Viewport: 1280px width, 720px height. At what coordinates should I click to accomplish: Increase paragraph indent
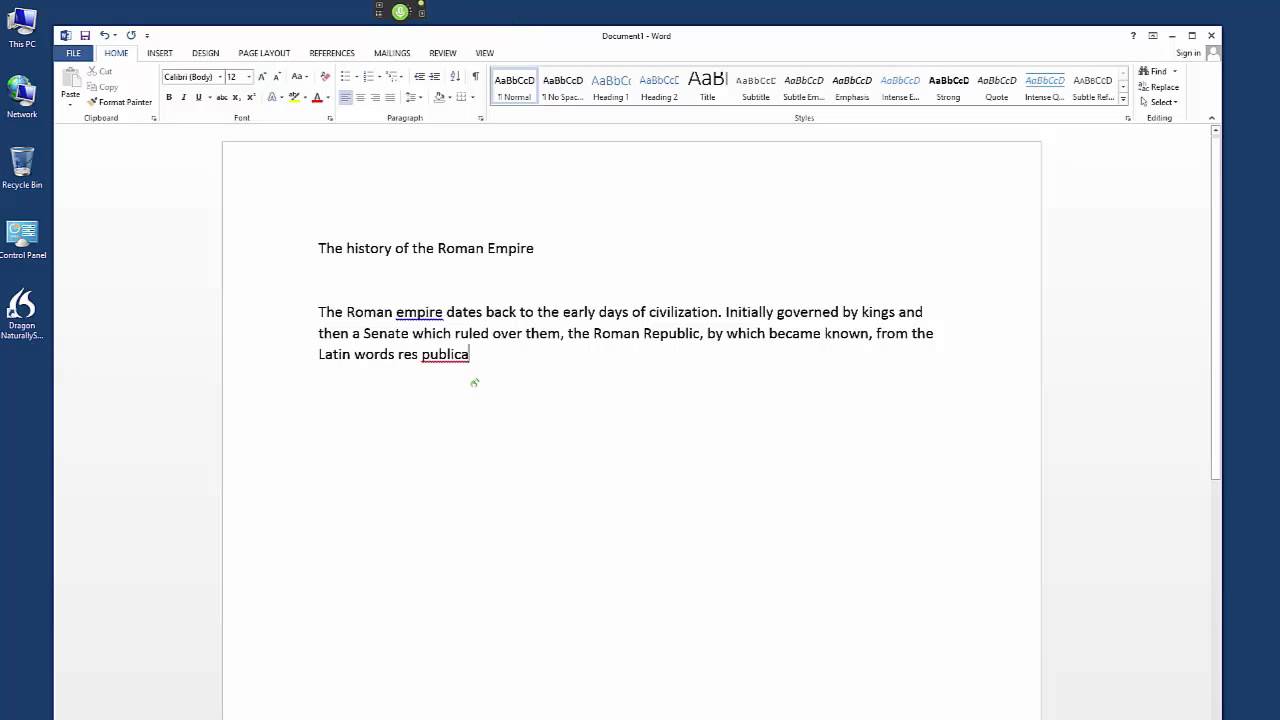click(x=434, y=77)
